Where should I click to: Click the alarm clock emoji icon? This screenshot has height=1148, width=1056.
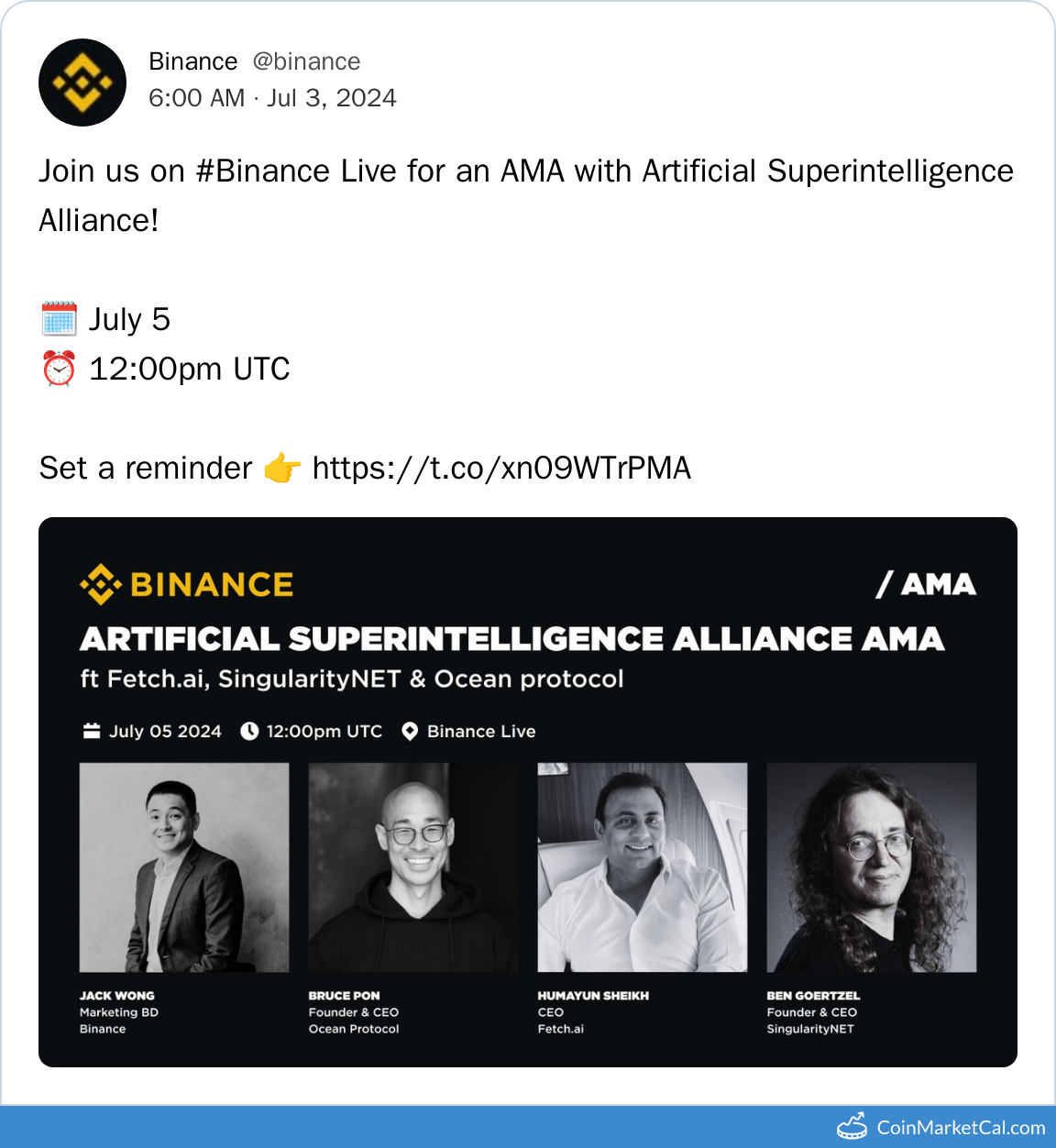tap(59, 369)
